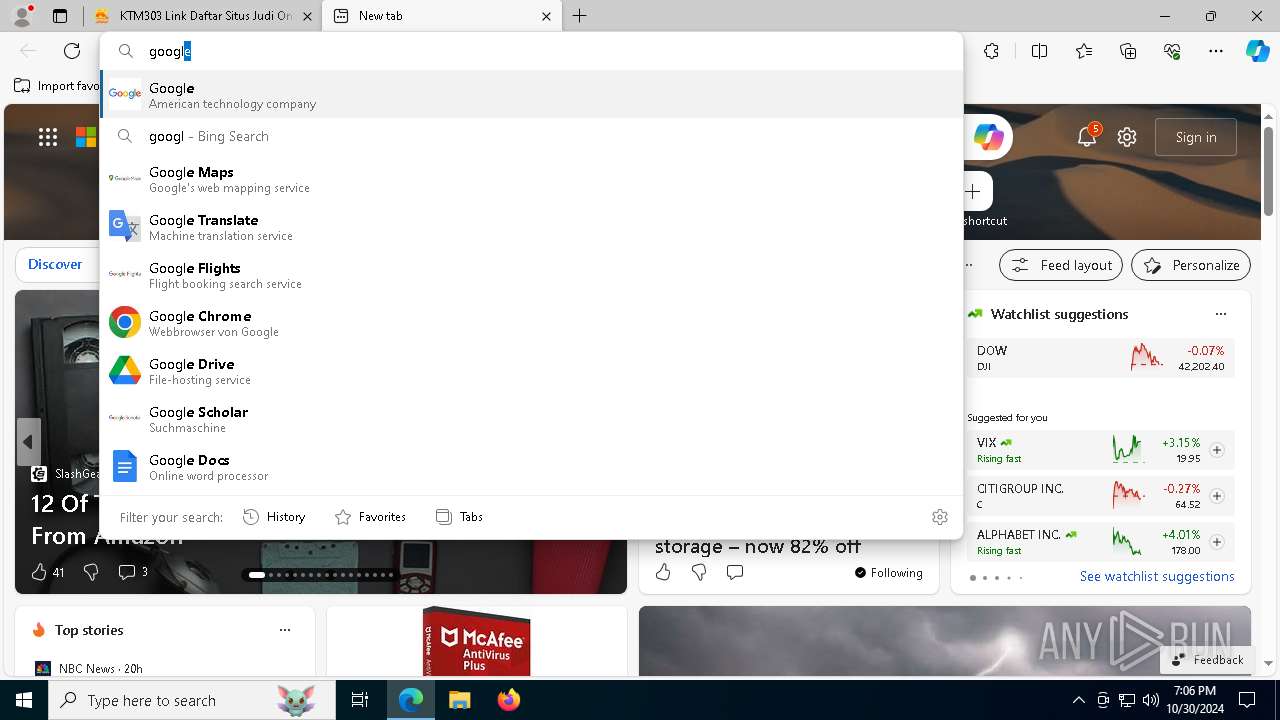Viewport: 1280px width, 720px height.
Task: Choose Google Translate suggestion
Action: [531, 227]
